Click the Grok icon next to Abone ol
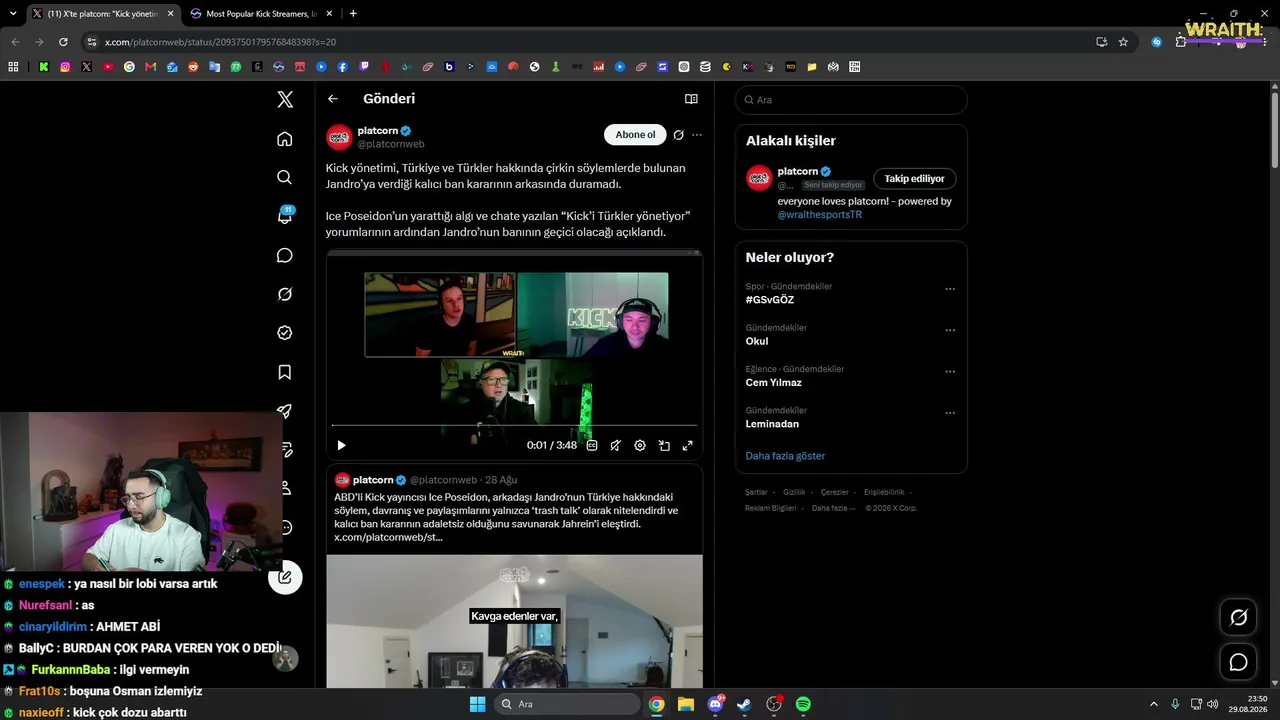The image size is (1280, 720). (x=679, y=135)
